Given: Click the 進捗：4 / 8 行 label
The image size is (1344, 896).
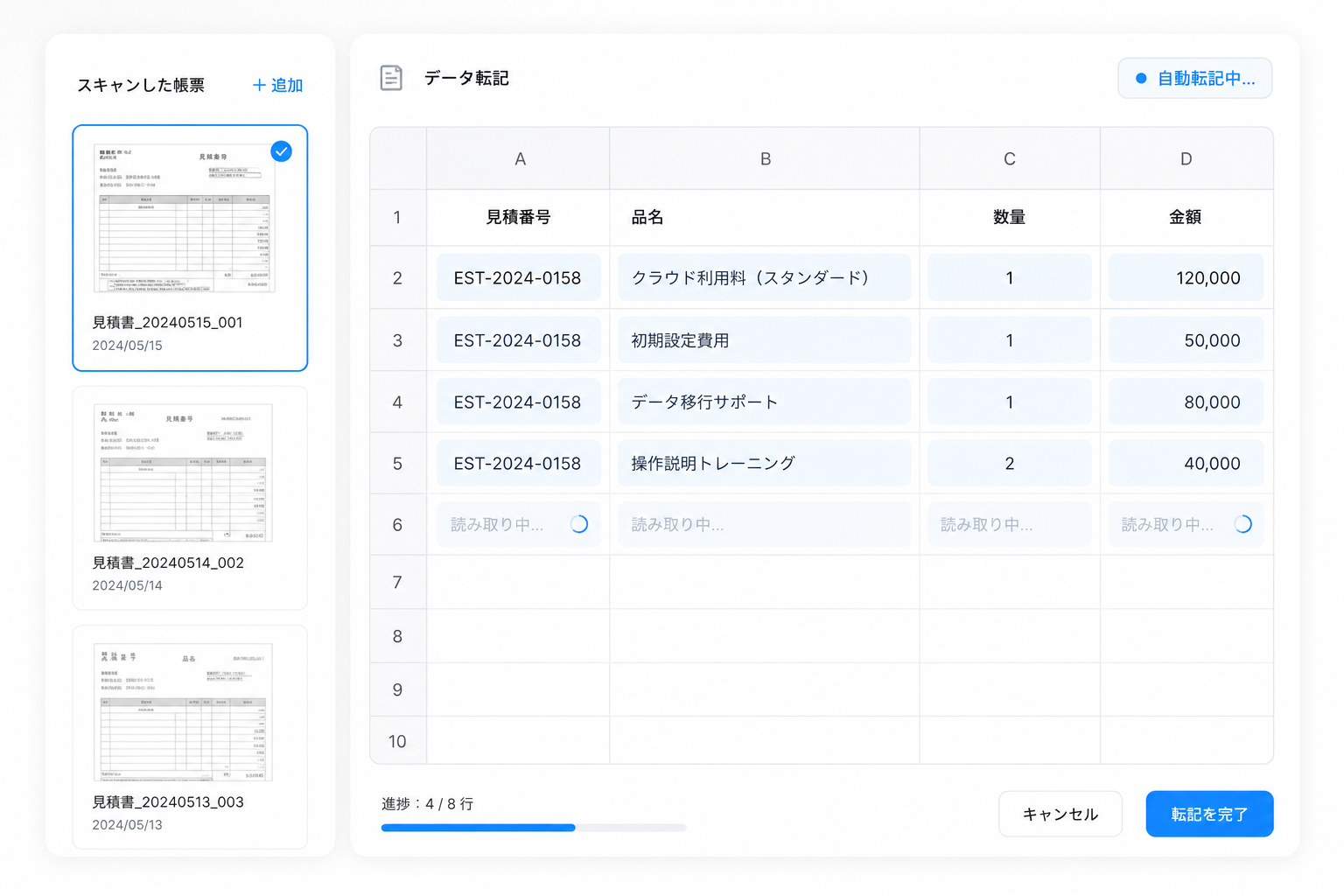Looking at the screenshot, I should 428,804.
